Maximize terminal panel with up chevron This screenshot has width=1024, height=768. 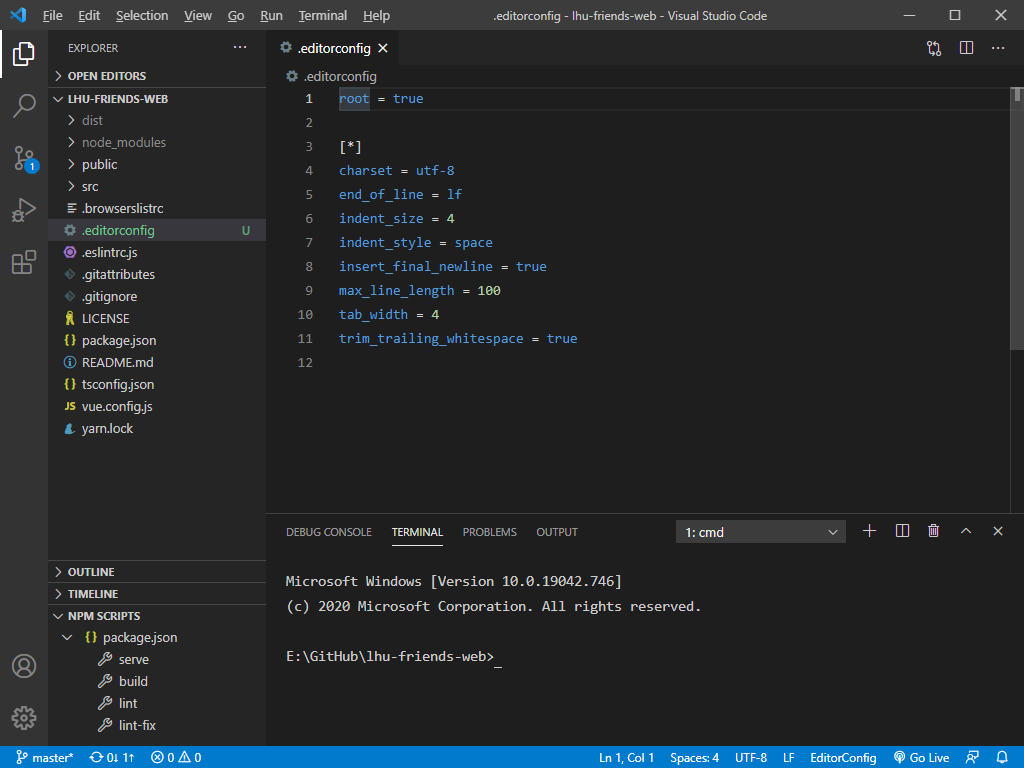[x=966, y=531]
